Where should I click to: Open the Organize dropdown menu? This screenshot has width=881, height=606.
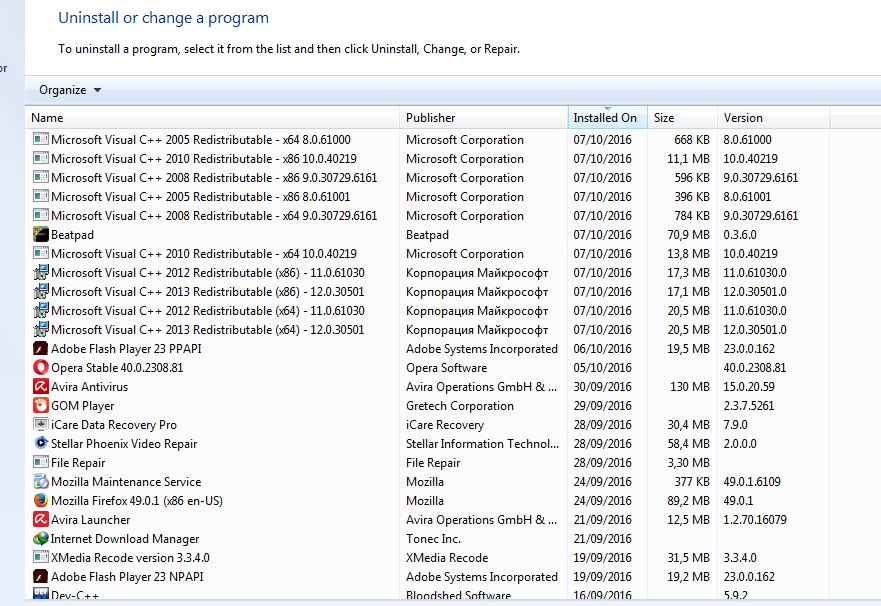(x=70, y=90)
